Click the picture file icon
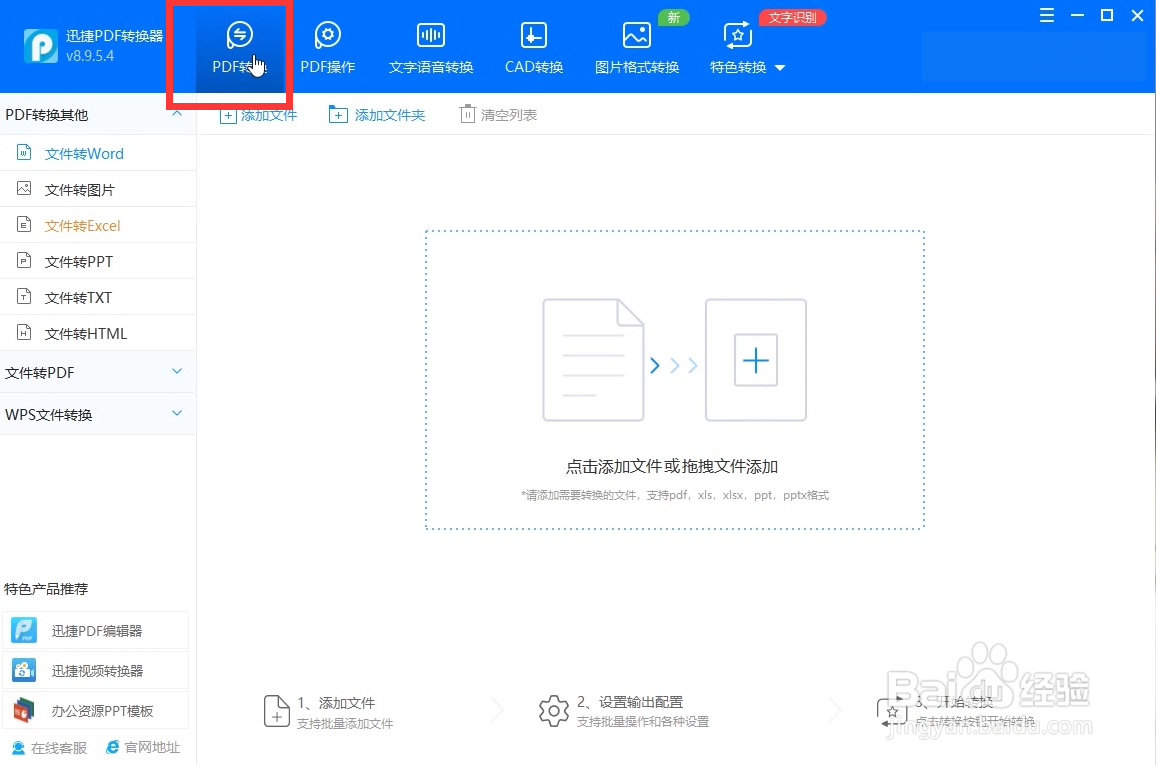The image size is (1156, 765). (x=24, y=189)
